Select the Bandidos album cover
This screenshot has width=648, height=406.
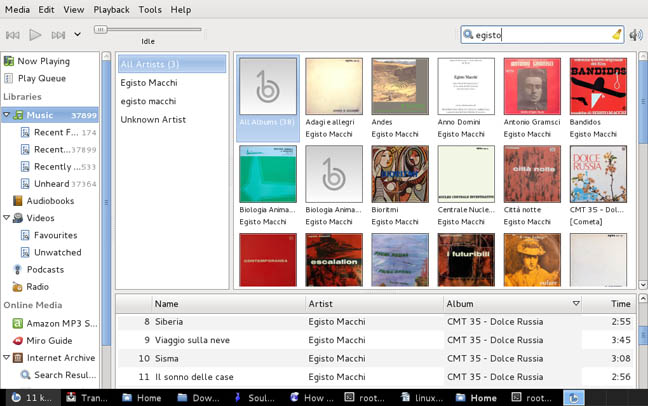tap(598, 86)
